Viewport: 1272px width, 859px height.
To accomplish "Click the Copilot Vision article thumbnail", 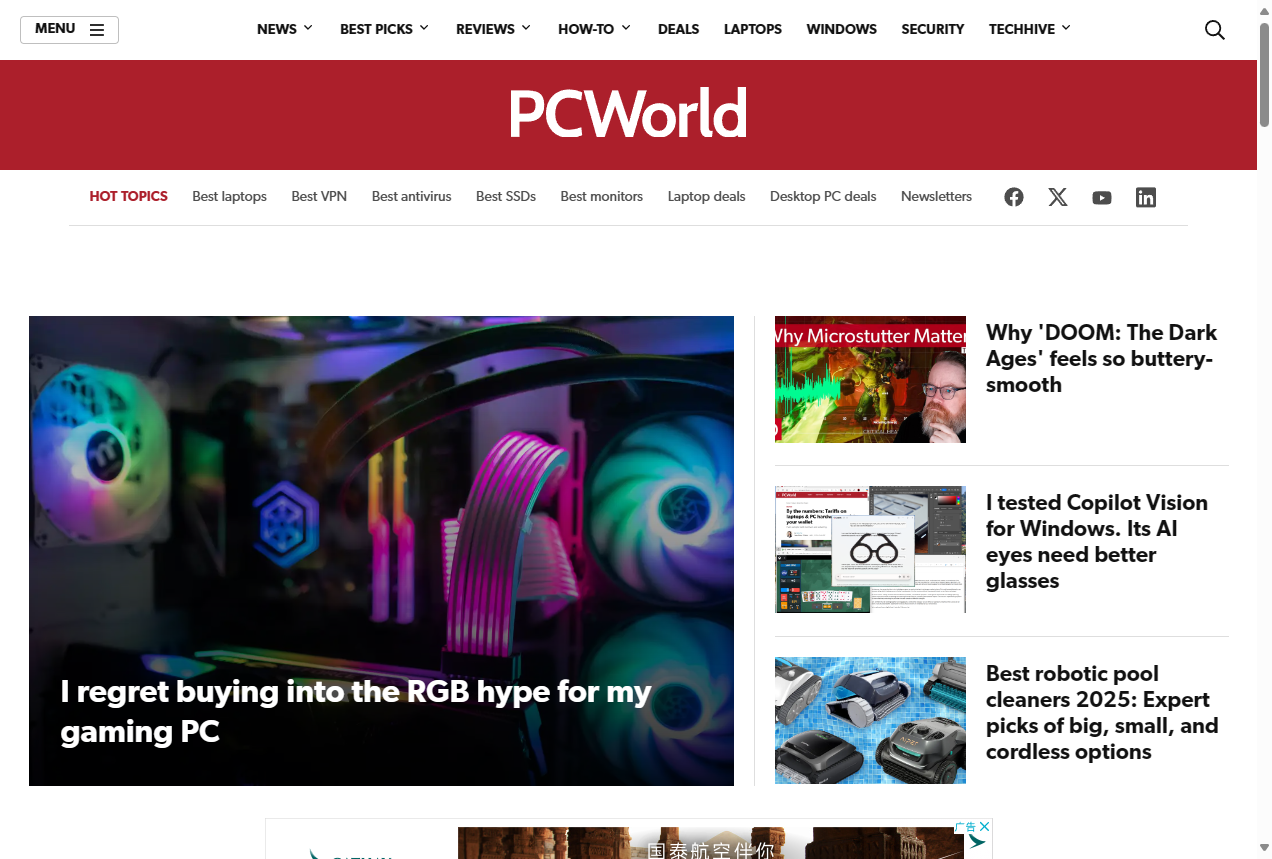I will tap(870, 549).
